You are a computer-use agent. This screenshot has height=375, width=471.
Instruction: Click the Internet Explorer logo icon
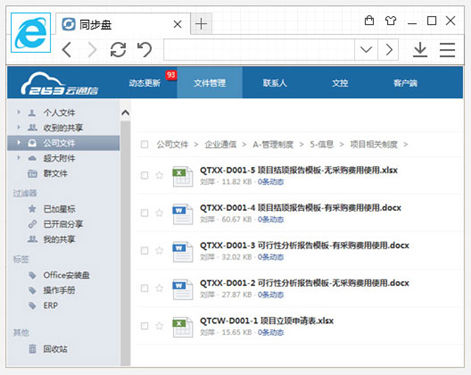pyautogui.click(x=31, y=33)
